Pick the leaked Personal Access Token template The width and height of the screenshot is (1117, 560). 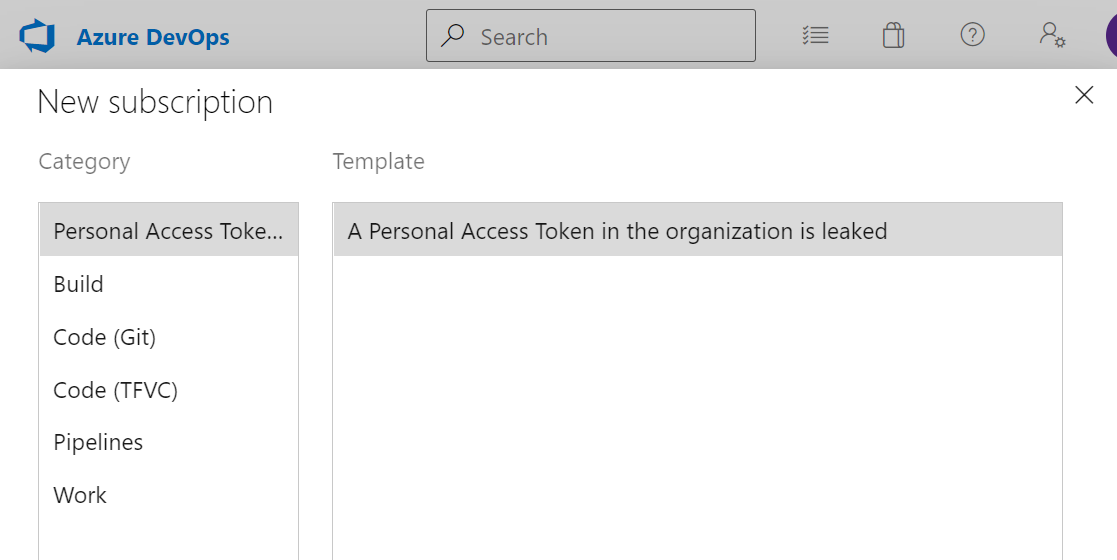[697, 230]
